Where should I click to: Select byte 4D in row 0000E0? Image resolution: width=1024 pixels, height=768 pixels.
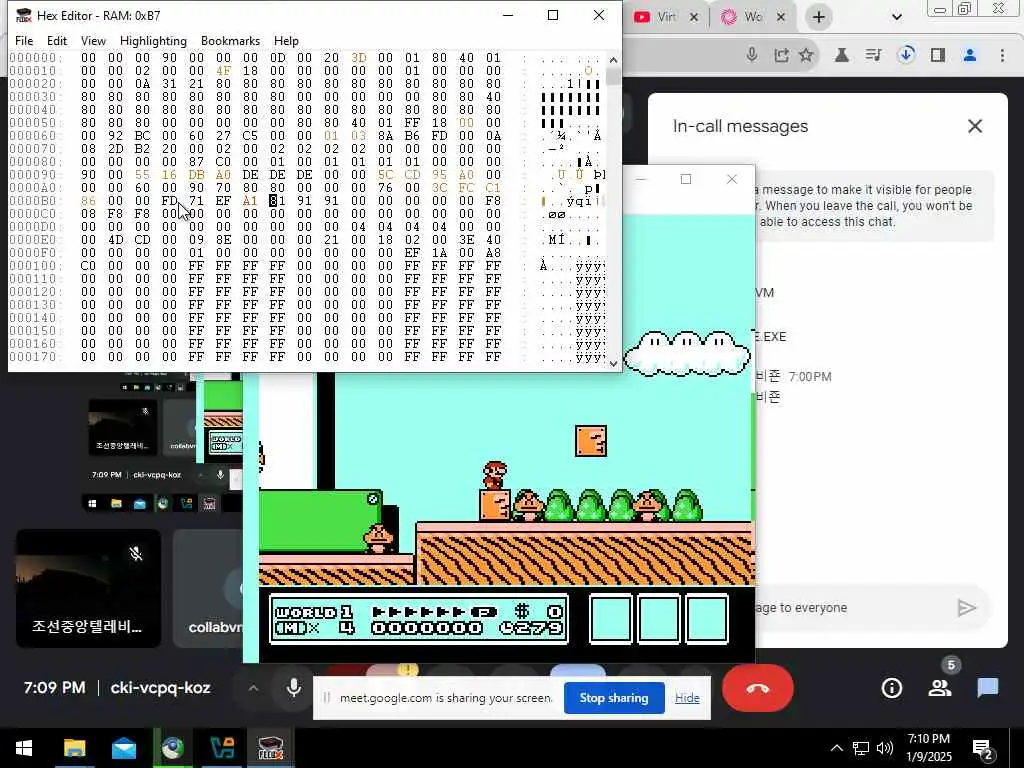click(115, 240)
